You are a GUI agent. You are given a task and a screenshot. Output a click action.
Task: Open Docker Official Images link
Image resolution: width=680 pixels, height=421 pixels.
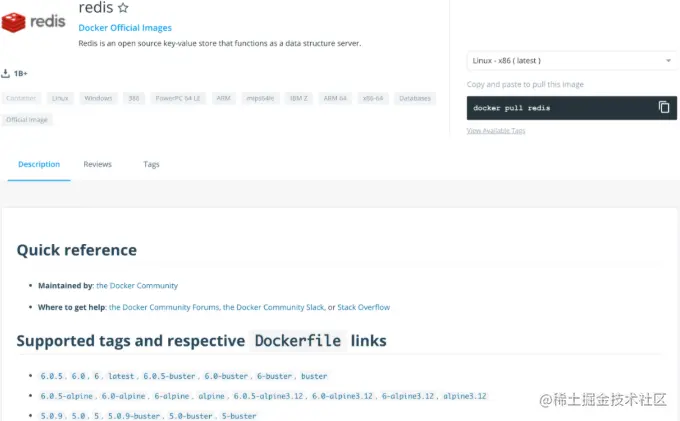[x=125, y=28]
